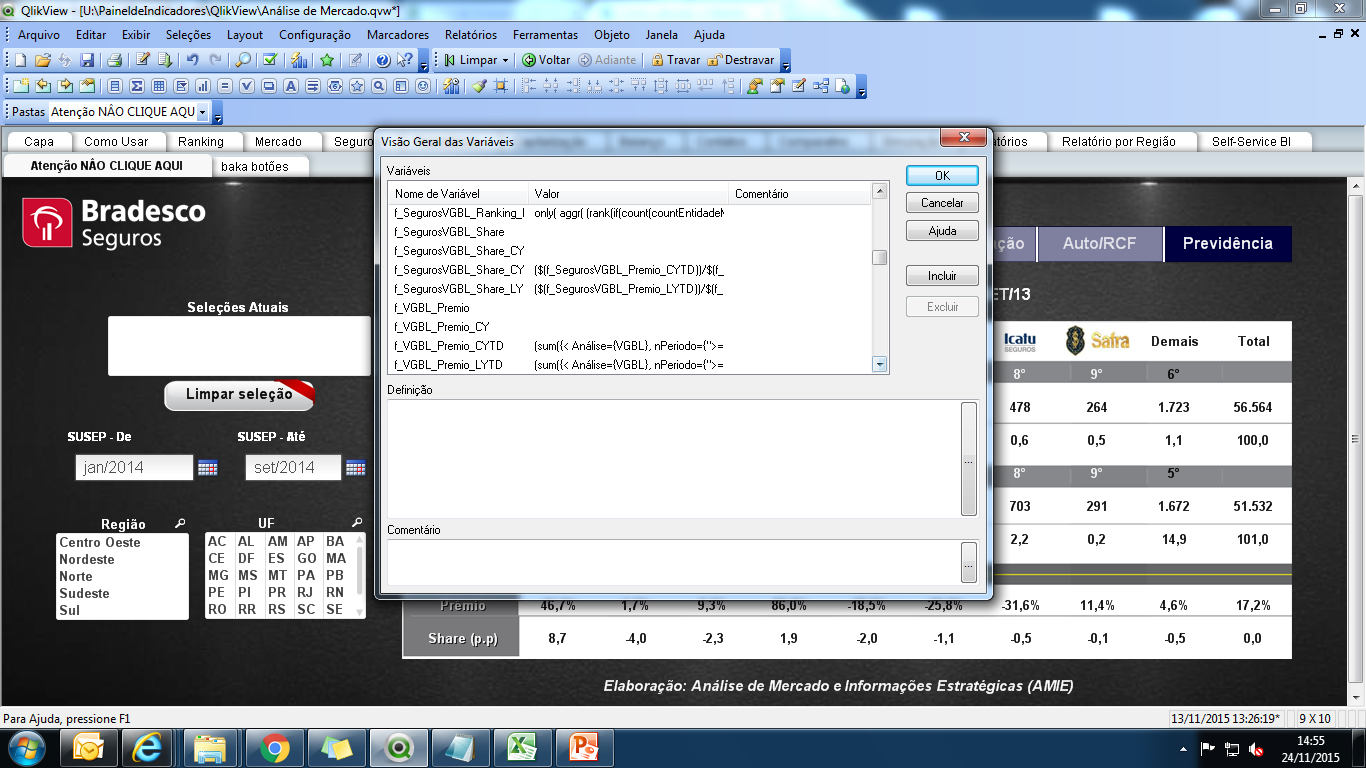The height and width of the screenshot is (768, 1366).
Task: Click the Create Table Box icon
Action: [159, 86]
